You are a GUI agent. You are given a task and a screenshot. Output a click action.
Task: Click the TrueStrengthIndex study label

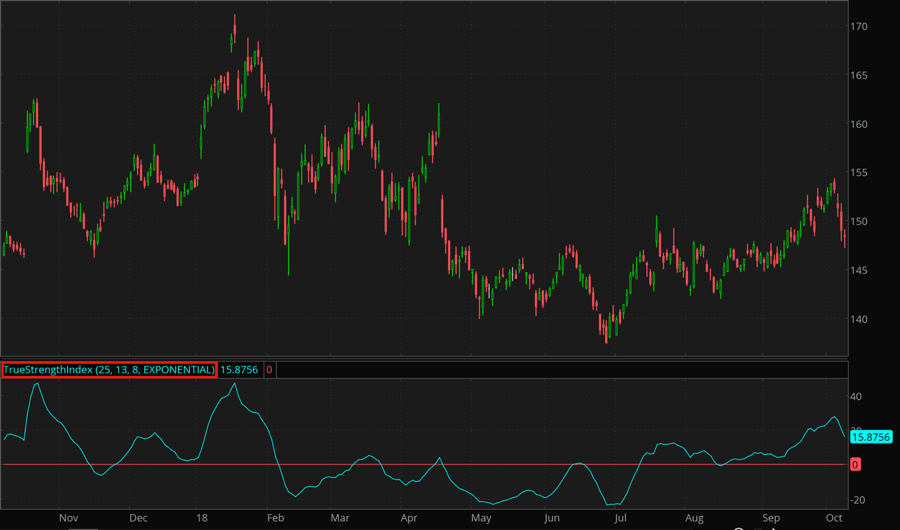(109, 370)
